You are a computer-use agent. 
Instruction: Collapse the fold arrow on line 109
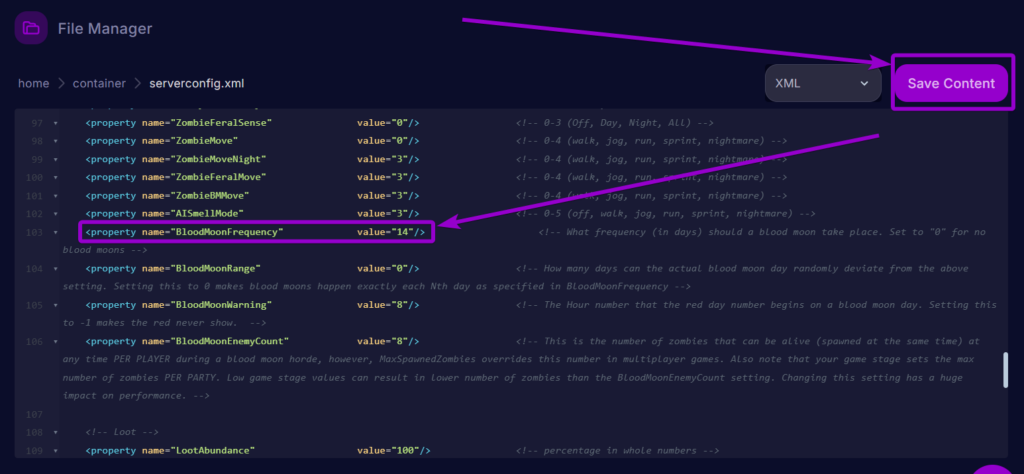[55, 450]
